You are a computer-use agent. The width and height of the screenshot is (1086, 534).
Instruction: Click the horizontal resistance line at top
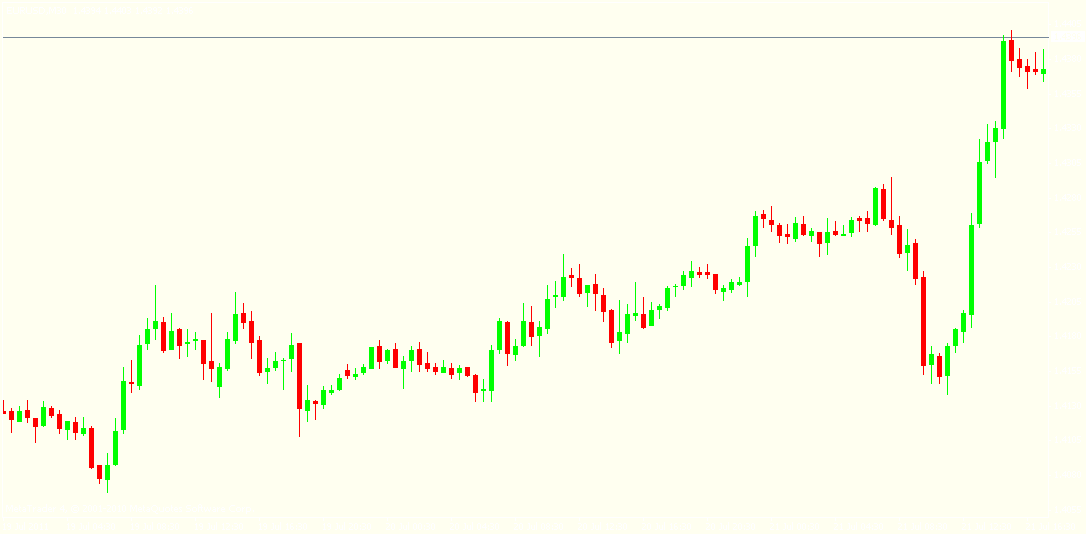[500, 38]
